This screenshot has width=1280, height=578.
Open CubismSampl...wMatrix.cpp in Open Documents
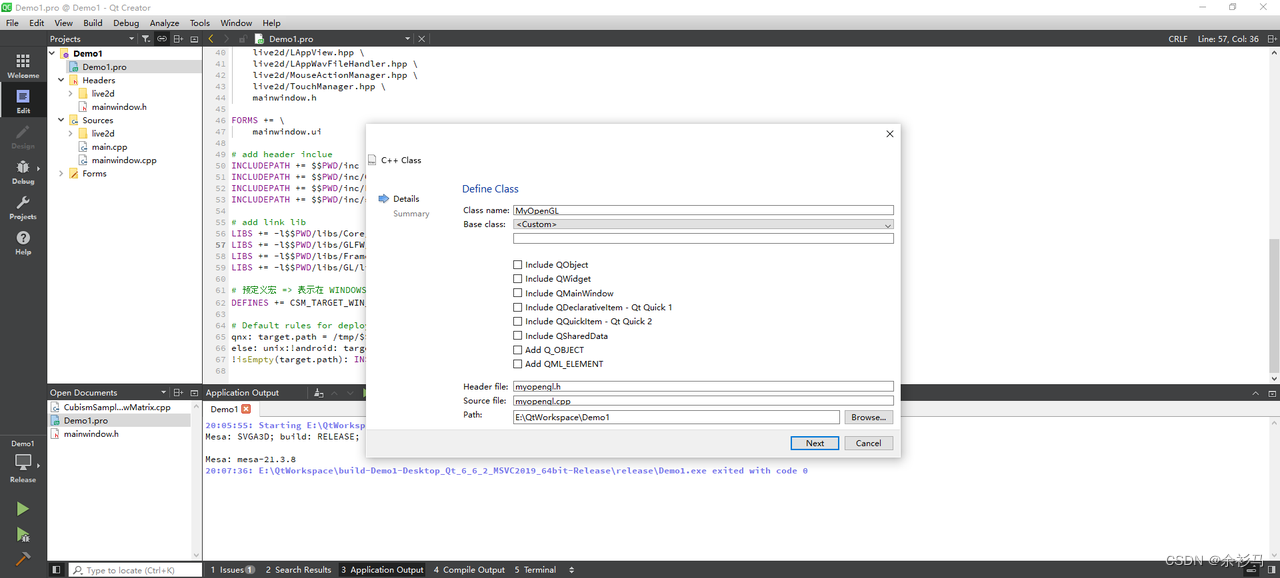(118, 407)
